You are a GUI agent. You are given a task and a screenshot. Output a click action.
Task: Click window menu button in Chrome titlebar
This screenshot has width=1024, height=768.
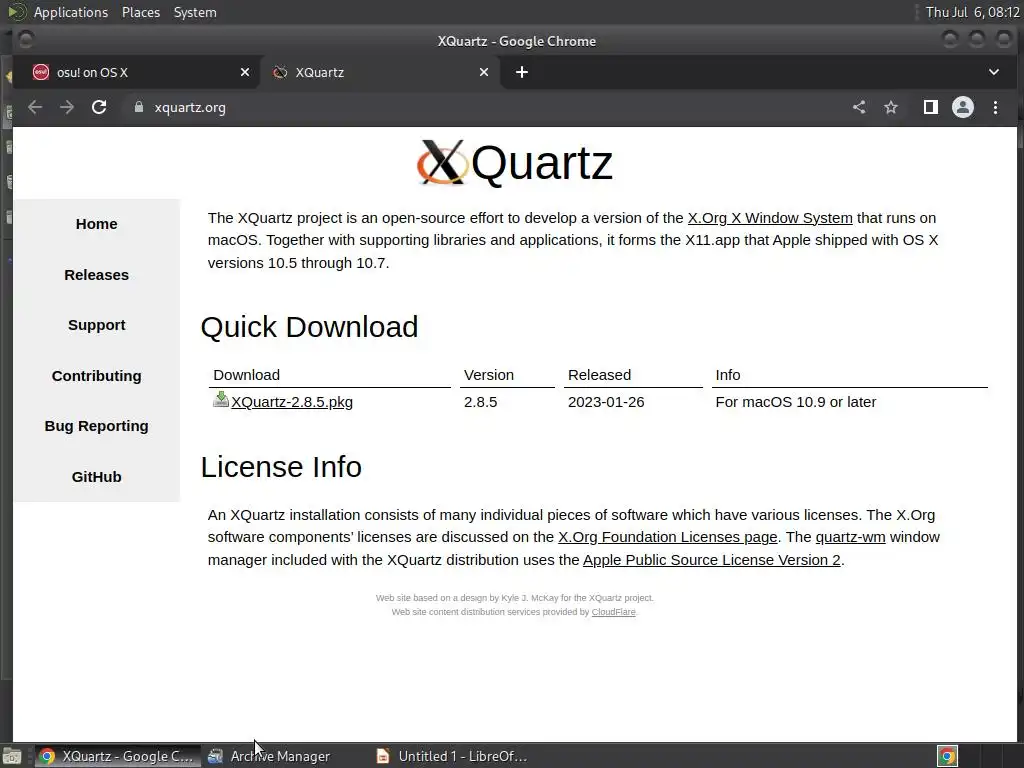(25, 40)
